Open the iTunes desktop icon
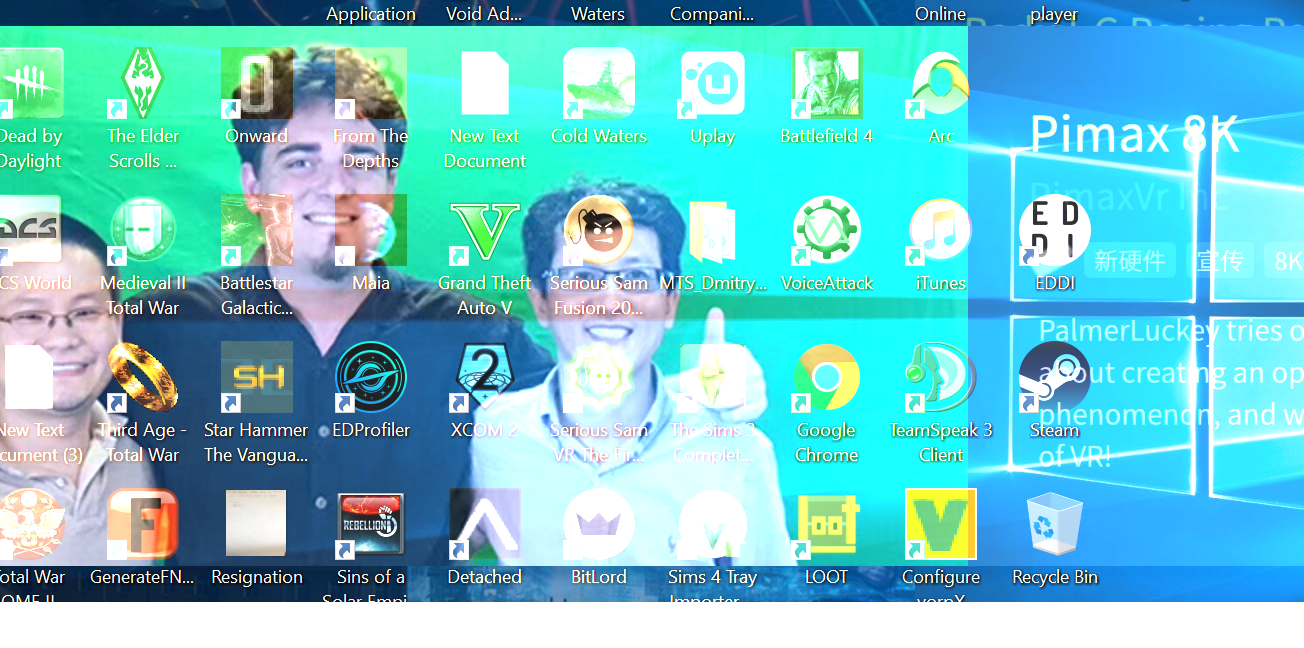Image resolution: width=1304 pixels, height=648 pixels. click(941, 230)
